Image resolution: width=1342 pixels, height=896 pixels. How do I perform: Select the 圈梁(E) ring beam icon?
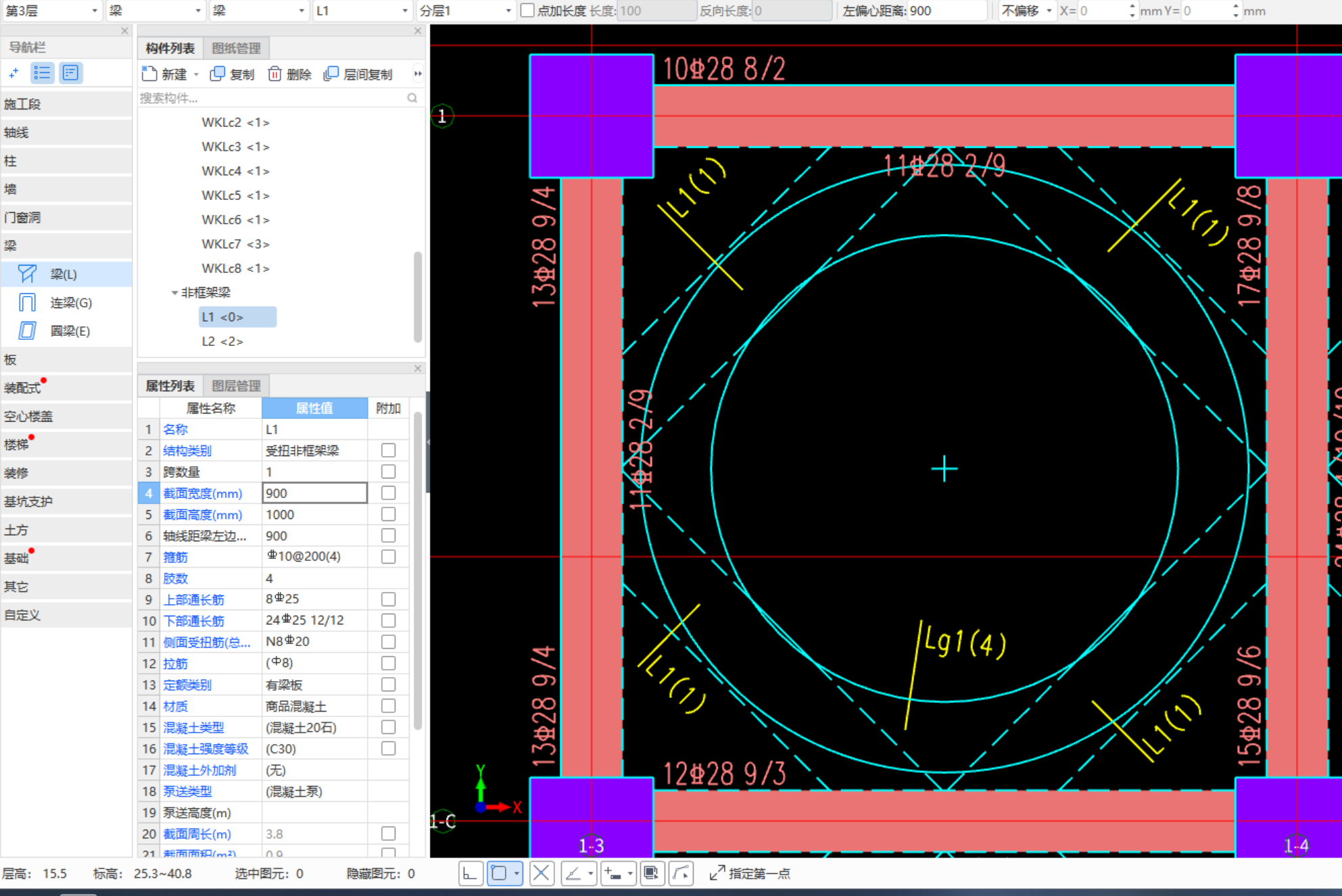coord(27,330)
